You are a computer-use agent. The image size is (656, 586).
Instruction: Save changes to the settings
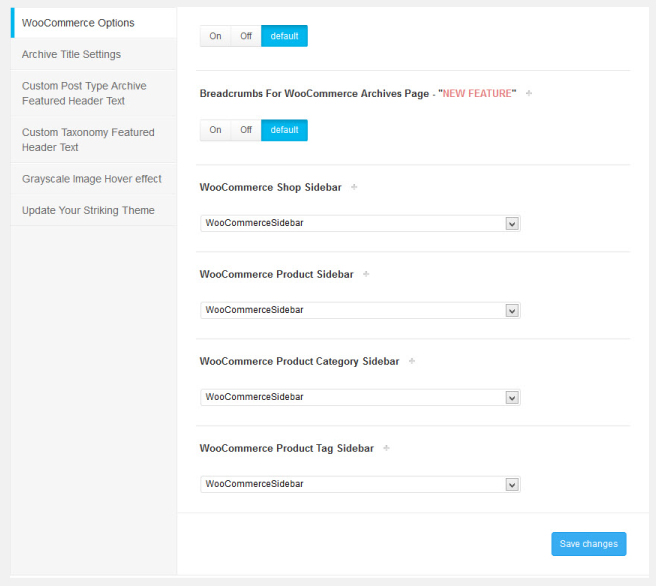click(x=589, y=544)
